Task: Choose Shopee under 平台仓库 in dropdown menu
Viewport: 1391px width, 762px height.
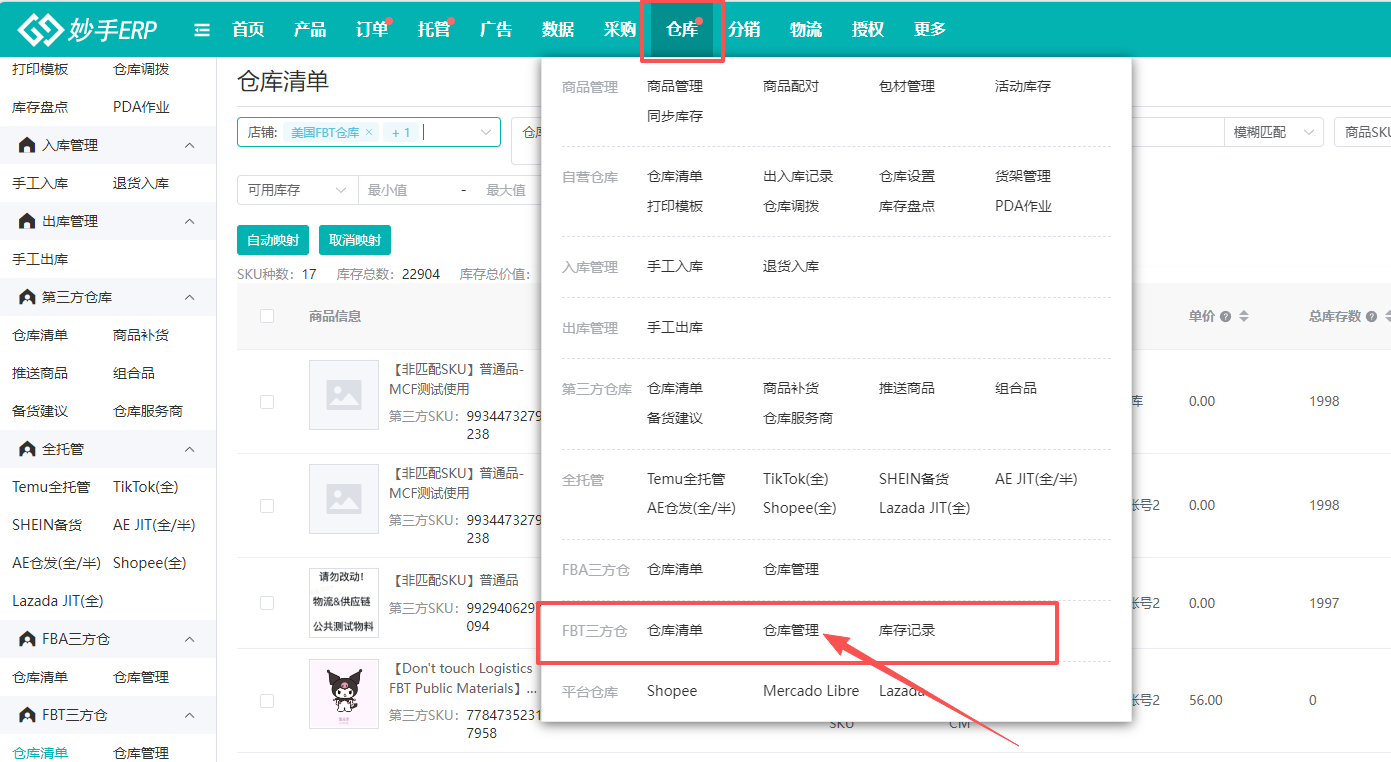Action: coord(672,692)
